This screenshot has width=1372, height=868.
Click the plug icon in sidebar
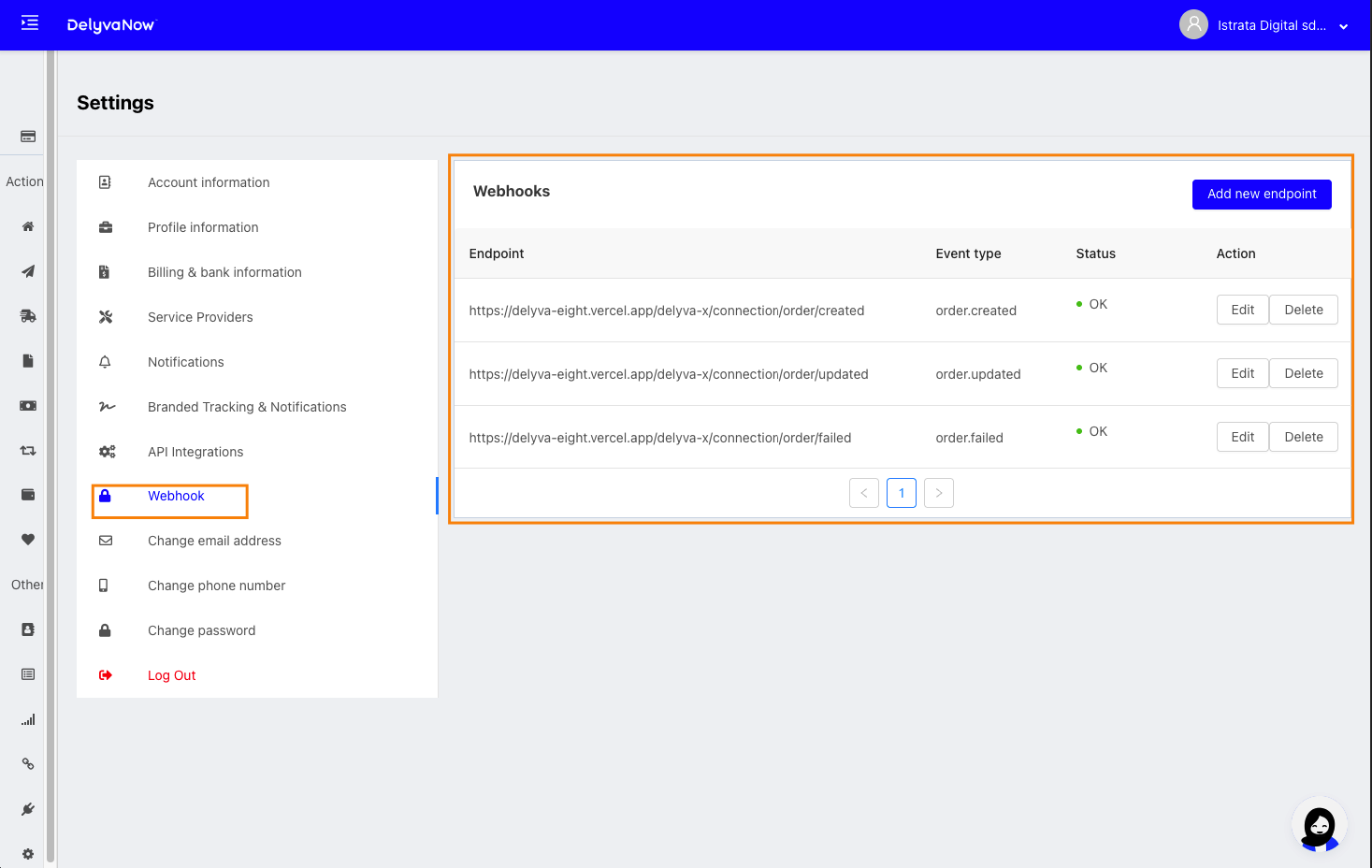(28, 809)
